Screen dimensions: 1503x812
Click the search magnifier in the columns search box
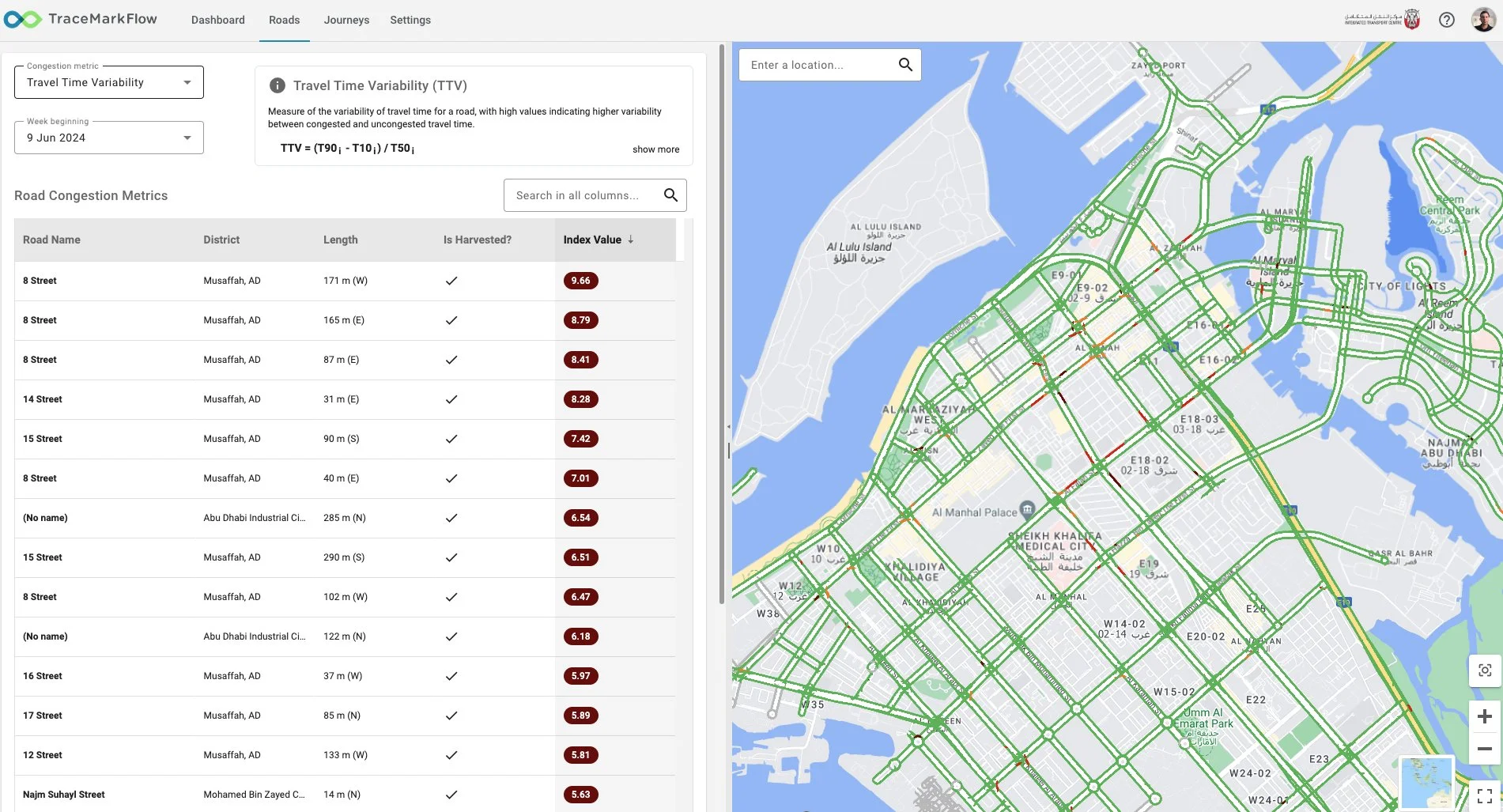click(x=670, y=195)
